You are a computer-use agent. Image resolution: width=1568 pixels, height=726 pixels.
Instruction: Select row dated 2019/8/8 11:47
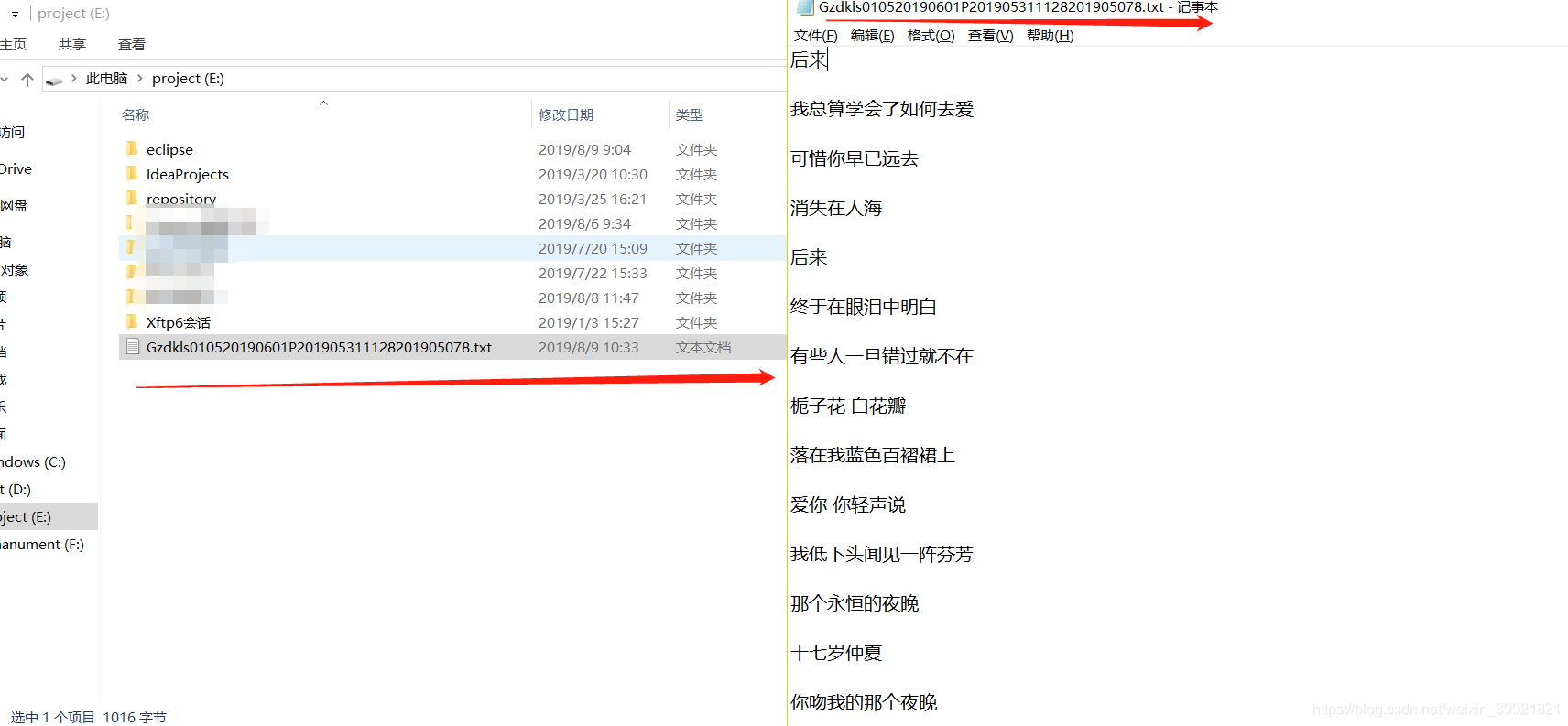pyautogui.click(x=452, y=298)
